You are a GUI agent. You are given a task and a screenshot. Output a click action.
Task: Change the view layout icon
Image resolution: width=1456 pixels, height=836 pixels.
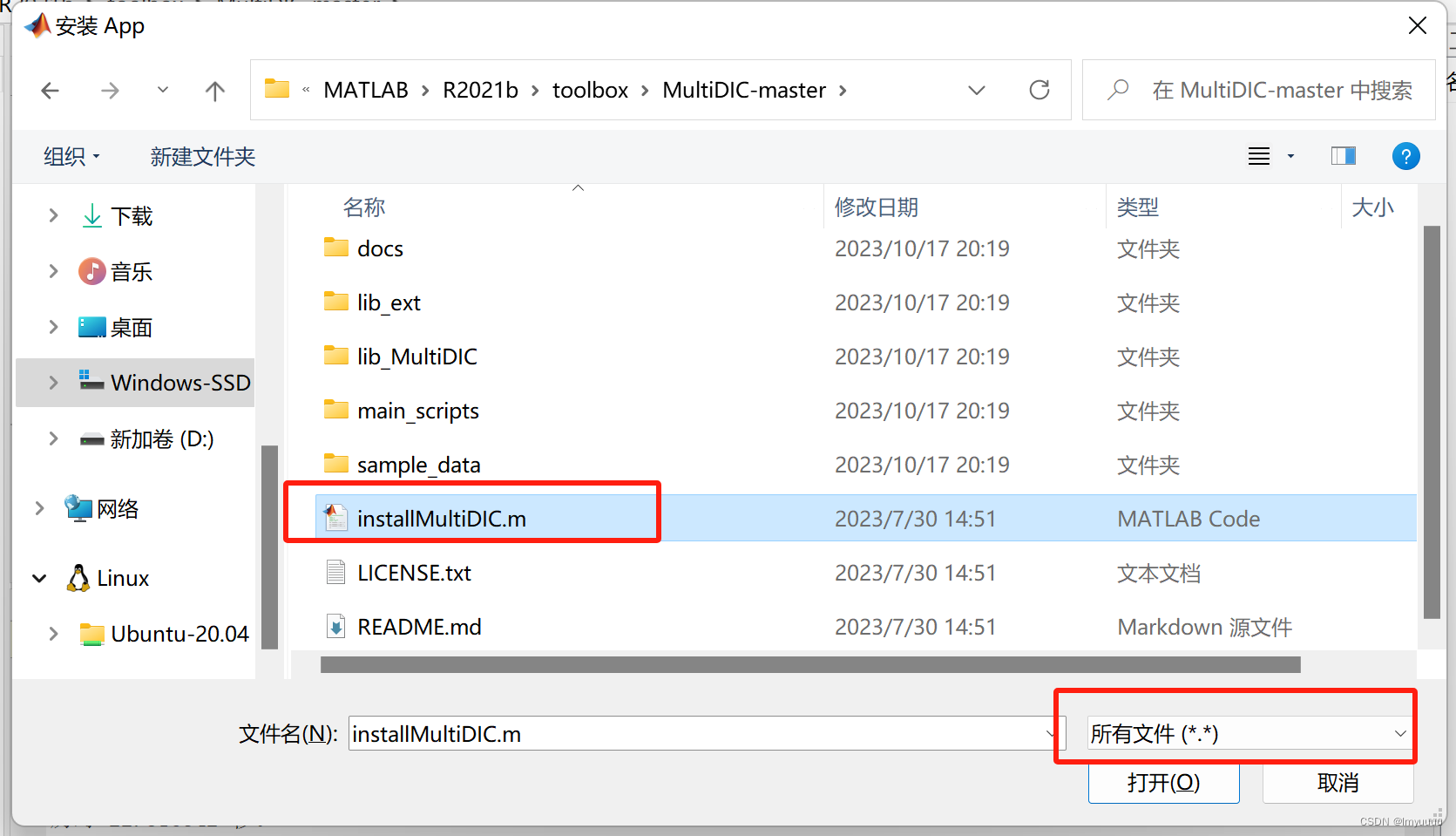pos(1259,156)
